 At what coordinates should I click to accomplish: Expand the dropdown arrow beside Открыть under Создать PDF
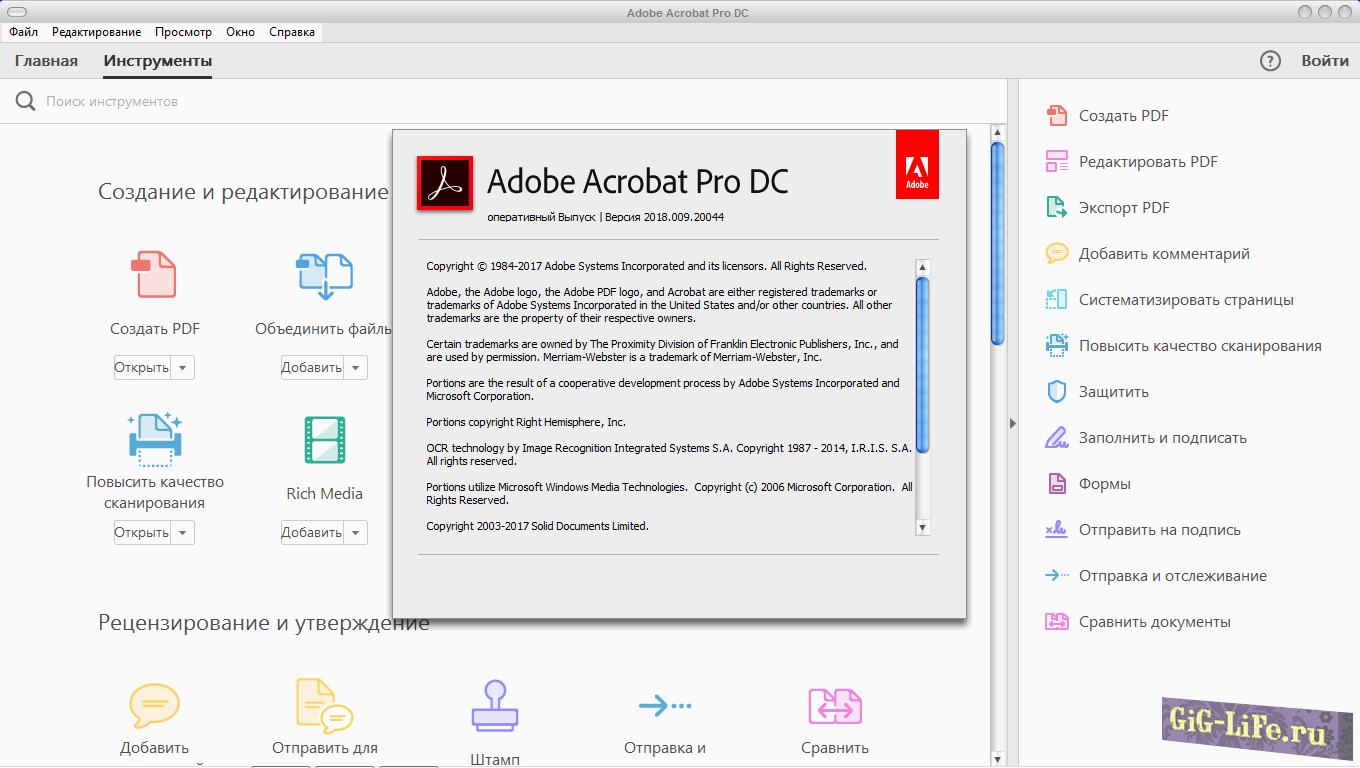click(182, 368)
